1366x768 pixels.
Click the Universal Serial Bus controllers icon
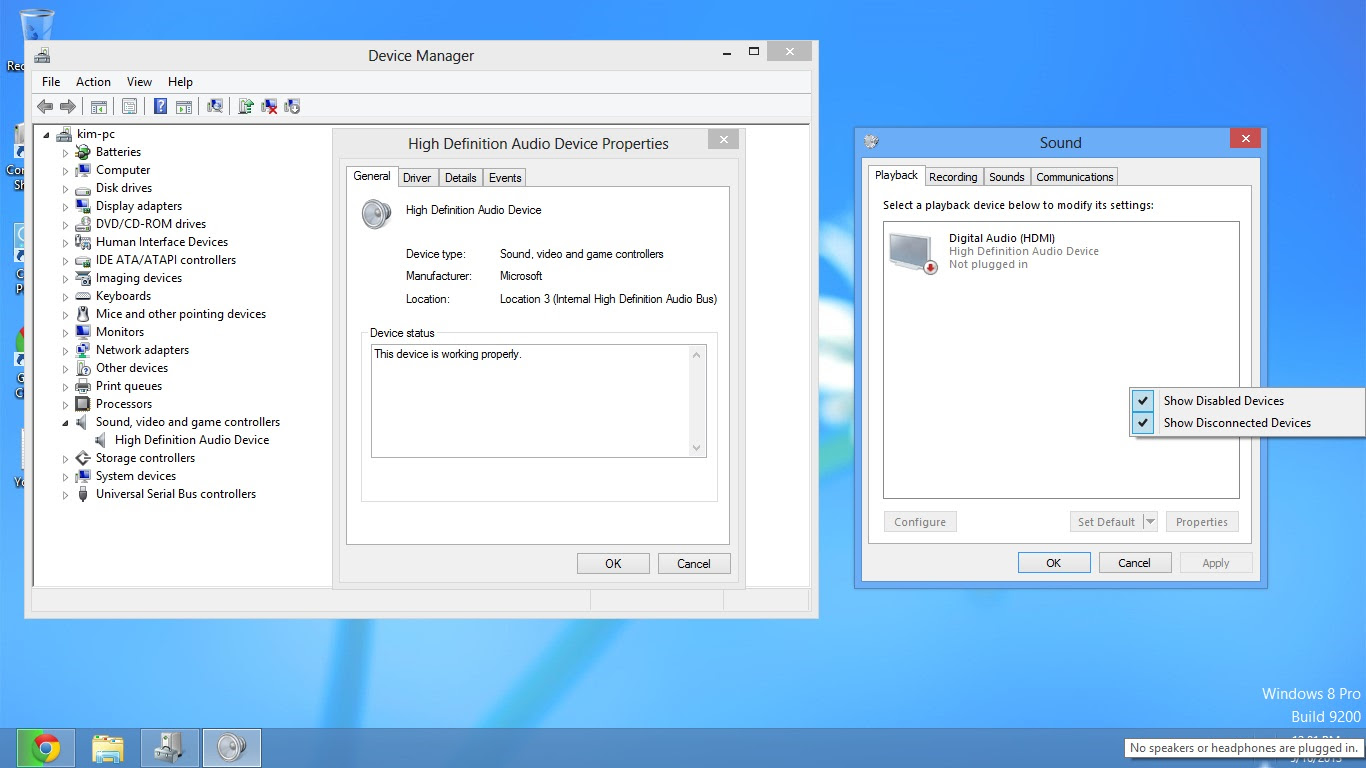(83, 494)
